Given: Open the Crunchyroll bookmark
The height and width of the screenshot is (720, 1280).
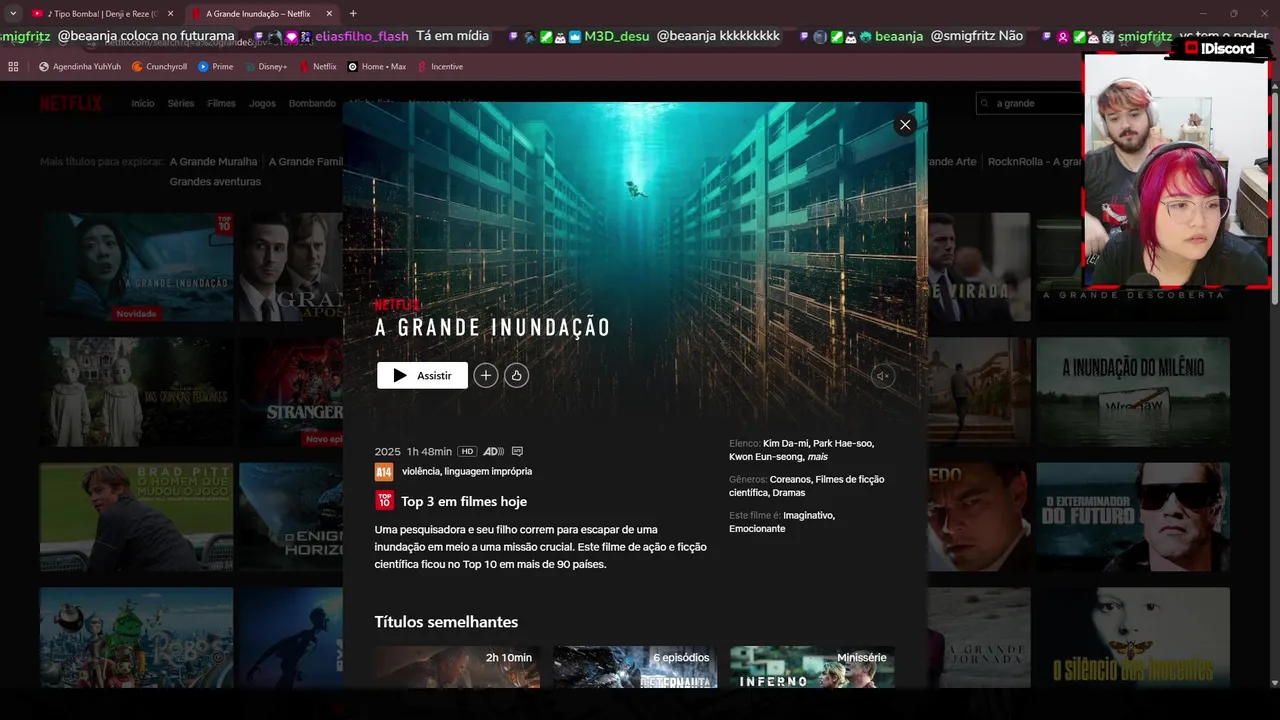Looking at the screenshot, I should (159, 67).
